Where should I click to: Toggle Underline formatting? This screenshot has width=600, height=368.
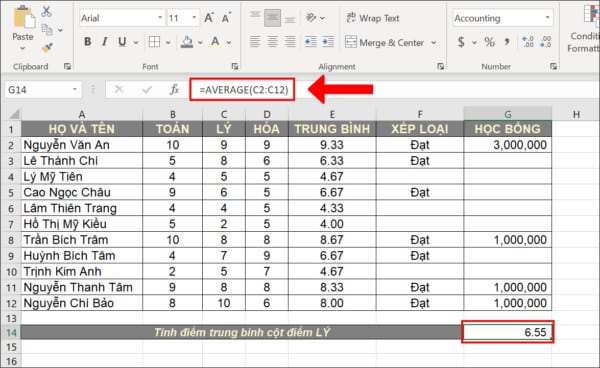[x=122, y=42]
